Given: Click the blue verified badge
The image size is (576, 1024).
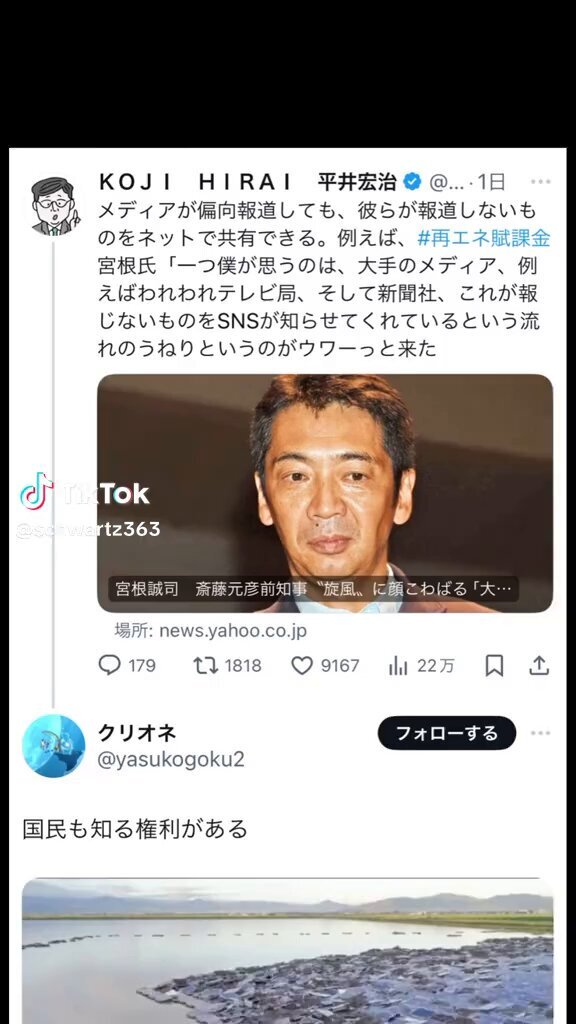Looking at the screenshot, I should (412, 182).
